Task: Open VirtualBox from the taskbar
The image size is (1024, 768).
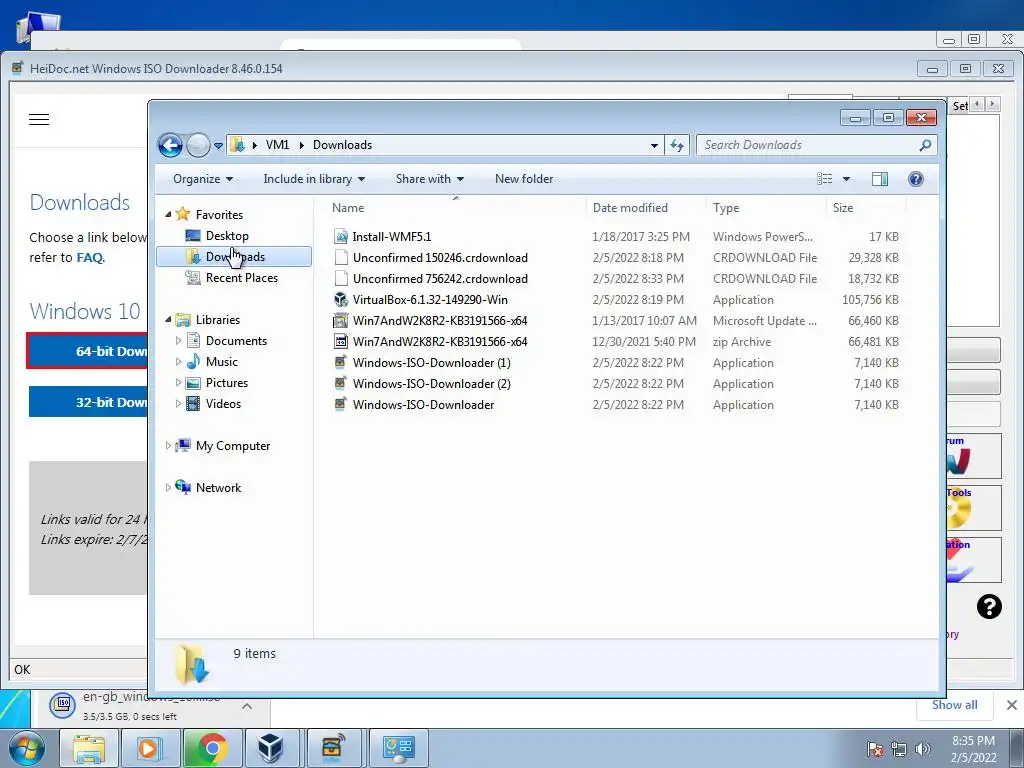Action: (270, 748)
